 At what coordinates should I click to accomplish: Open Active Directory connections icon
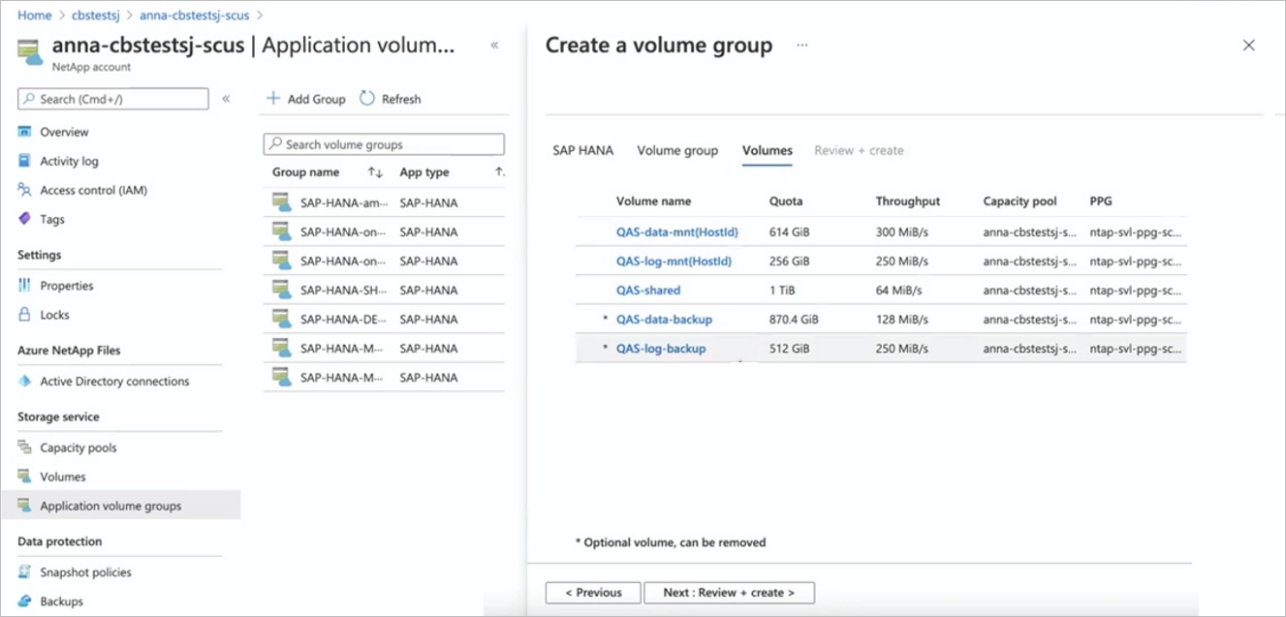(25, 381)
